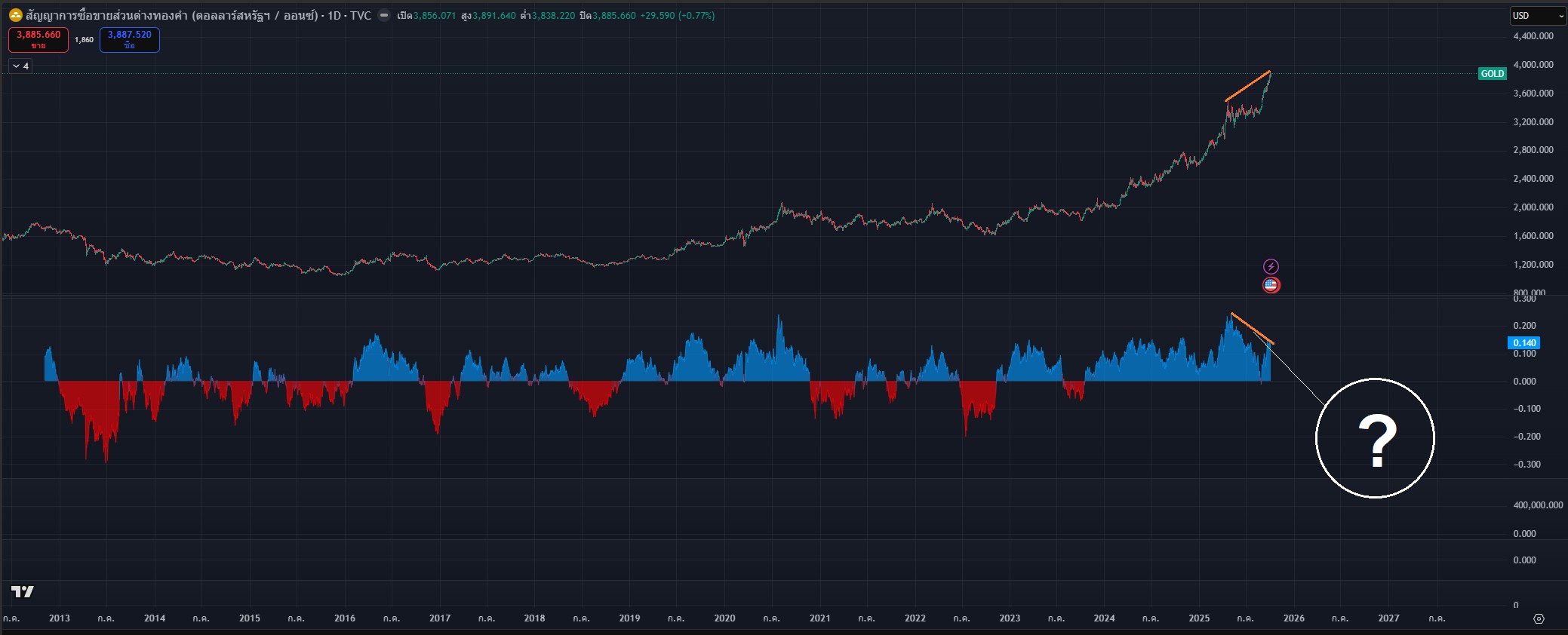The width and height of the screenshot is (1568, 635).
Task: Open symbol search from the gold CFD title
Action: 198,15
